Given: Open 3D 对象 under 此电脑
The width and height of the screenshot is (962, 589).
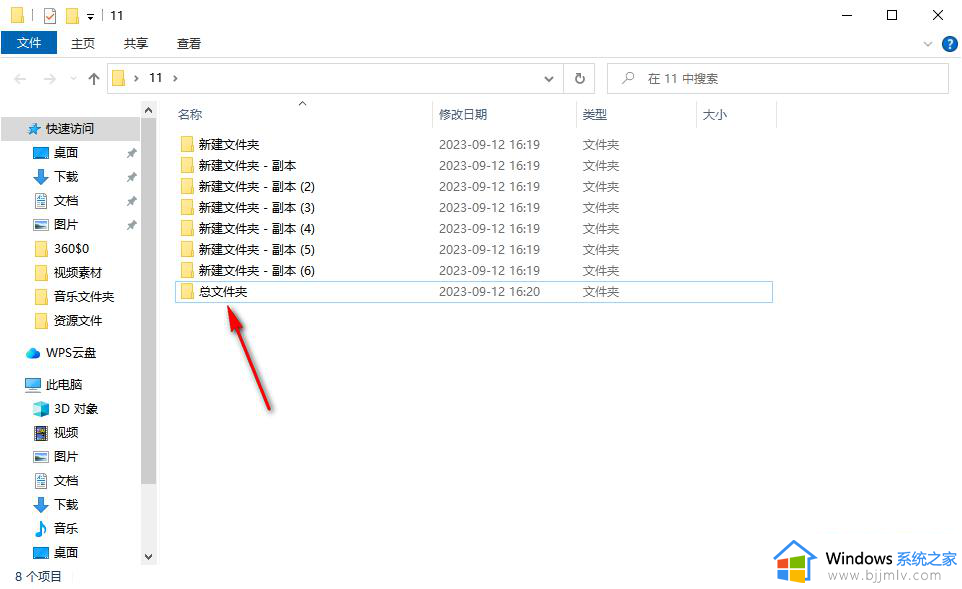Looking at the screenshot, I should [75, 409].
